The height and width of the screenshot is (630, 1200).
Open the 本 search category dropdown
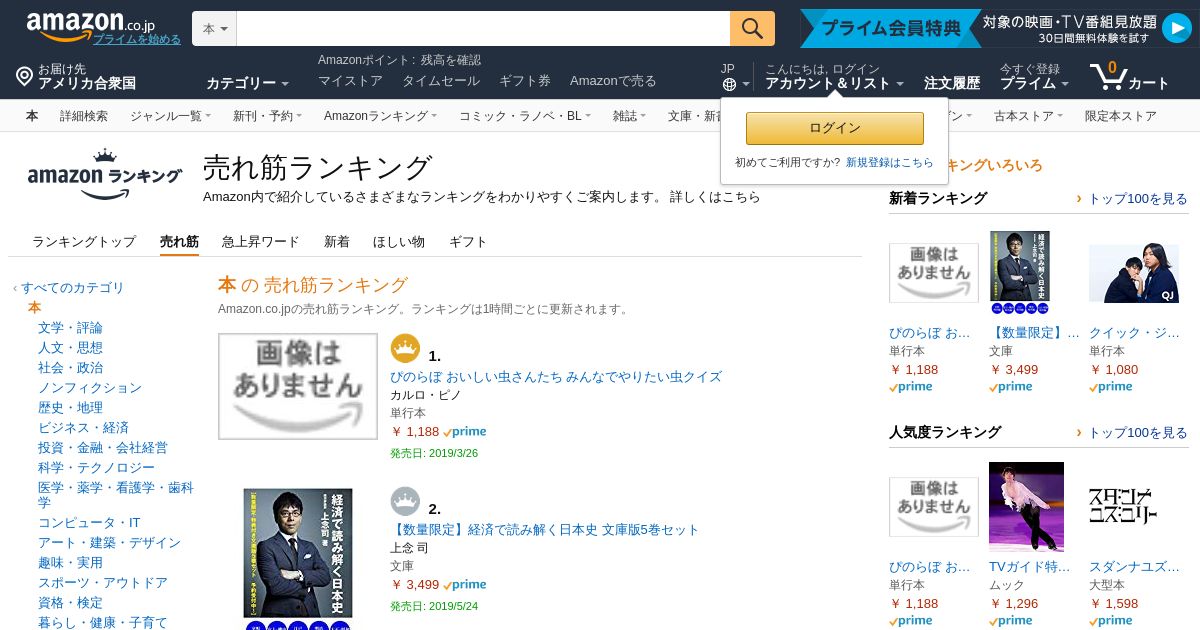(x=214, y=29)
